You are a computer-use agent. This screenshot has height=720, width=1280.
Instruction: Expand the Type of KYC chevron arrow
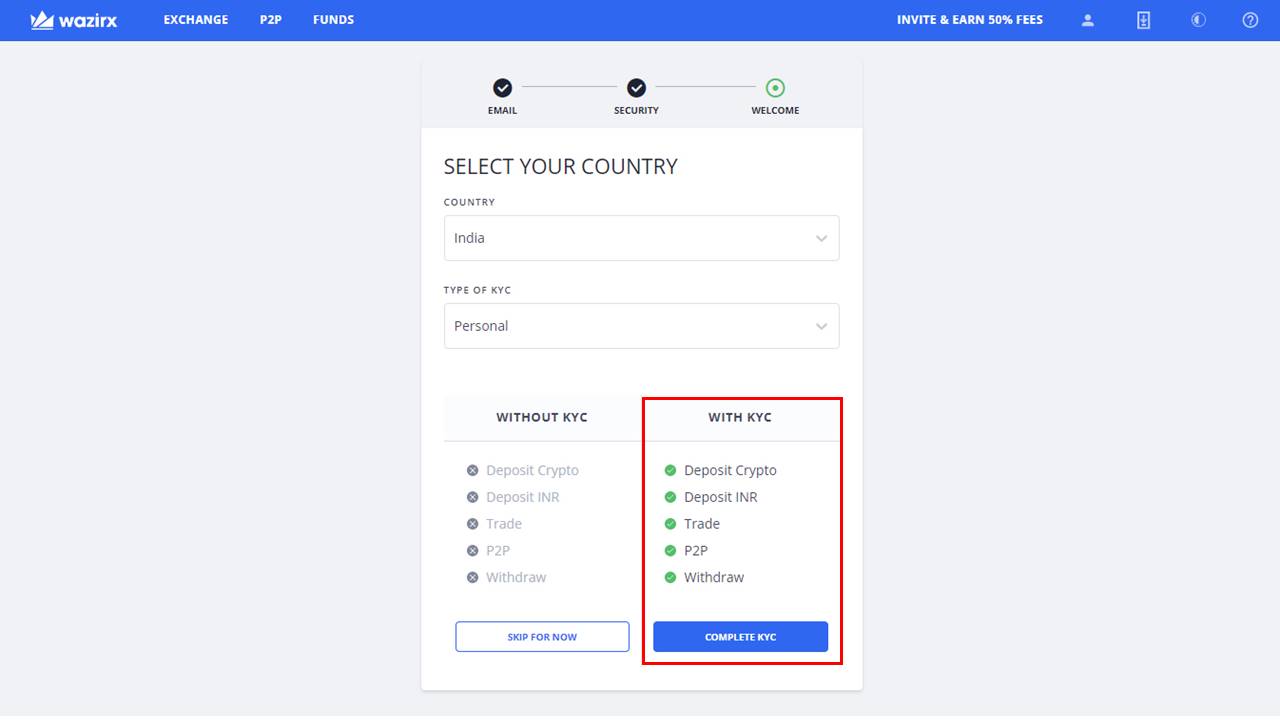(821, 327)
